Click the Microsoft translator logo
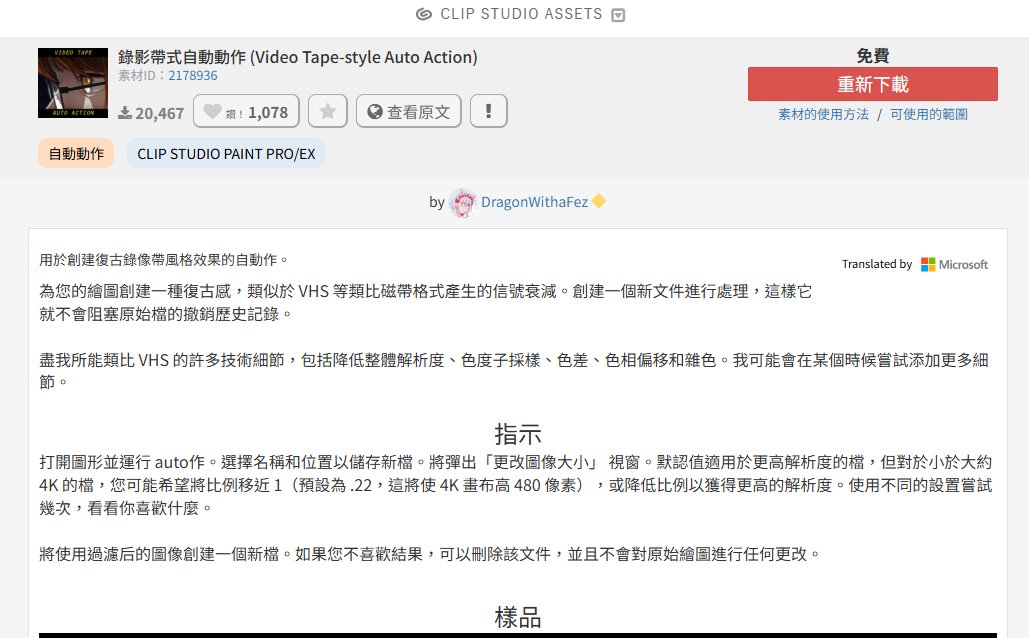The width and height of the screenshot is (1029, 638). [x=954, y=264]
